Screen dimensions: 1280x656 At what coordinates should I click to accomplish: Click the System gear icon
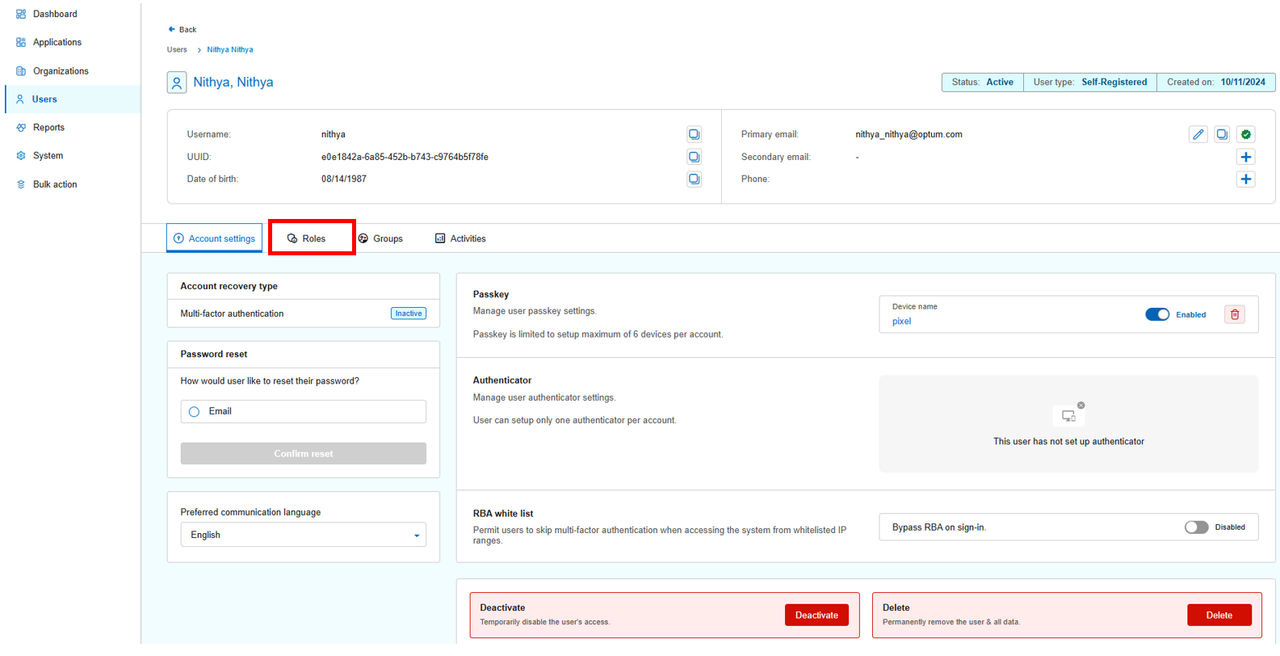click(x=21, y=156)
